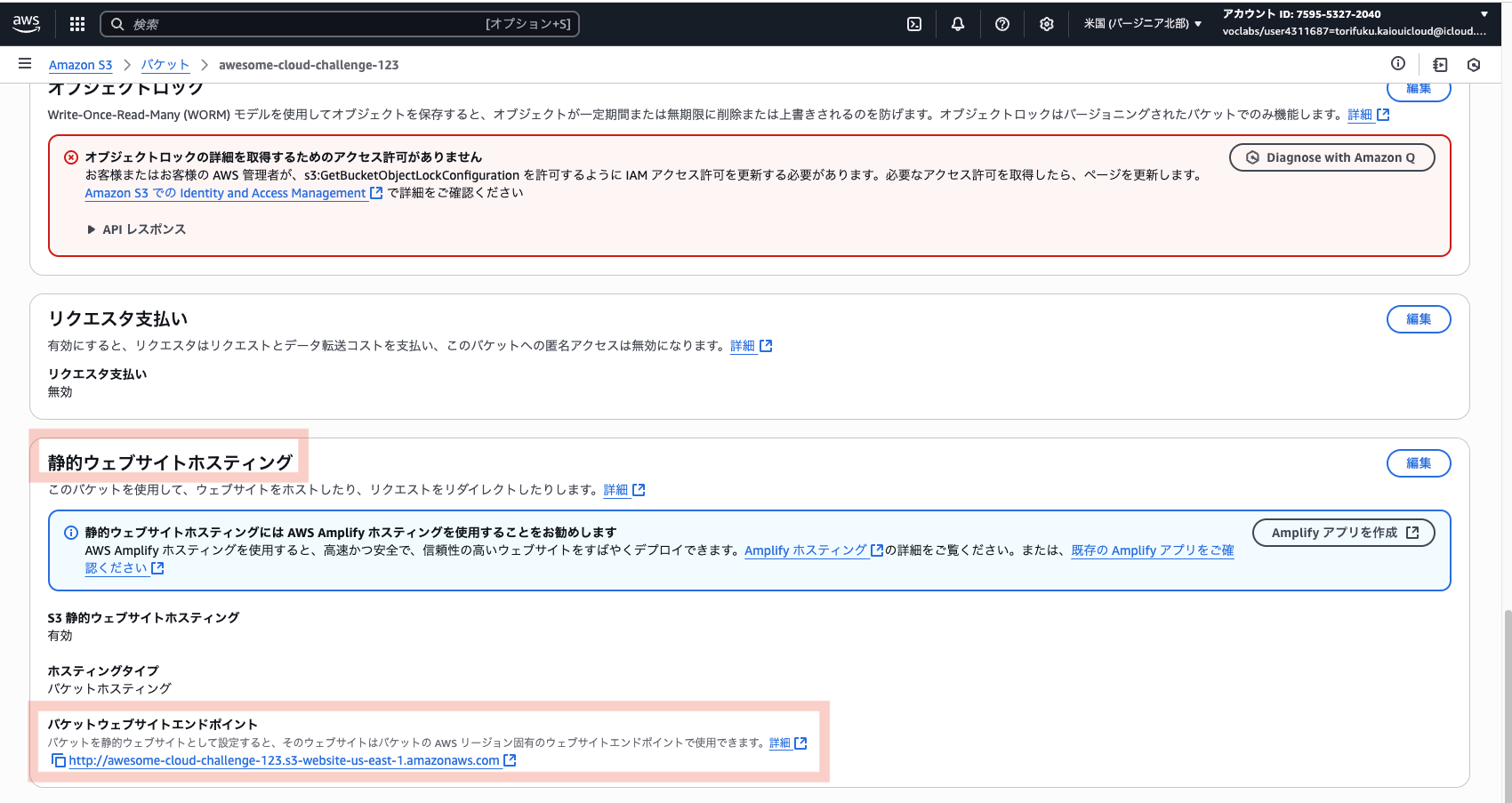The width and height of the screenshot is (1512, 803).
Task: Open Amazon S3 での Identity and Access Management link
Action: (x=233, y=193)
